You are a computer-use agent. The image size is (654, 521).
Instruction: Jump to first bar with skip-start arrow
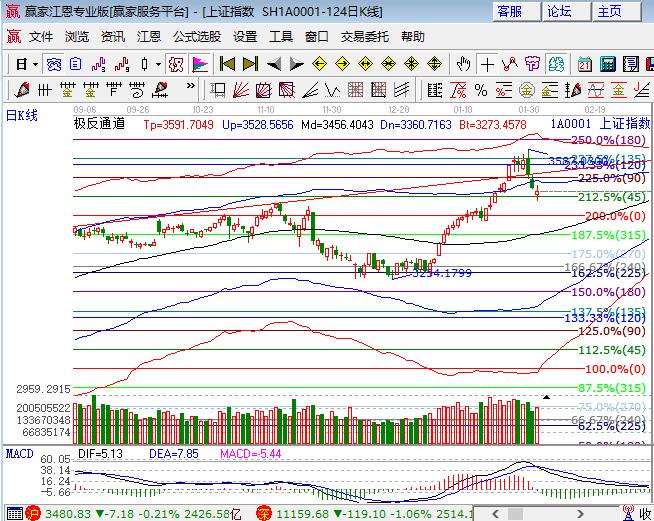point(227,63)
